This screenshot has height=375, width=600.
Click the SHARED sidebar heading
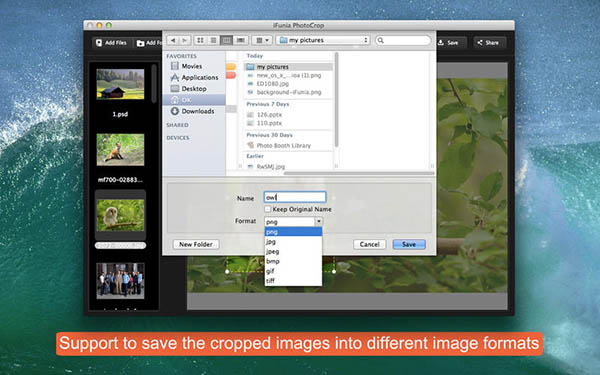(x=177, y=125)
